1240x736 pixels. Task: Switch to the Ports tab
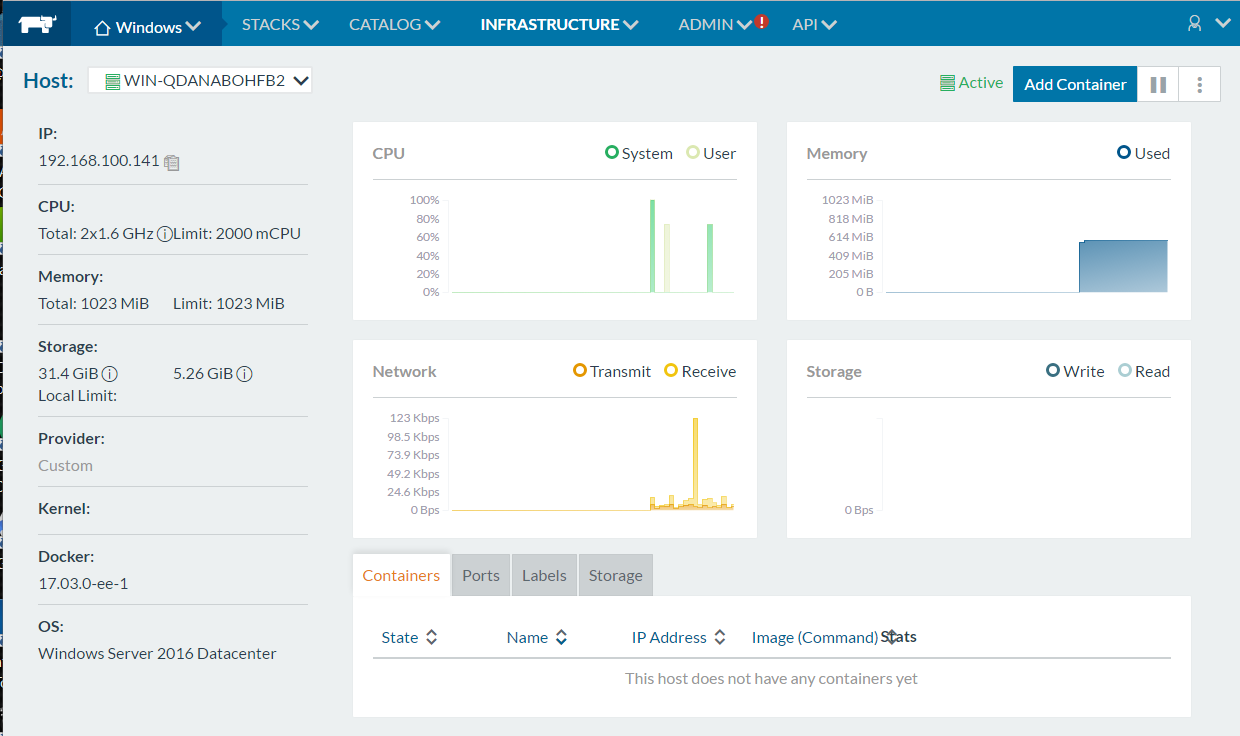[481, 576]
